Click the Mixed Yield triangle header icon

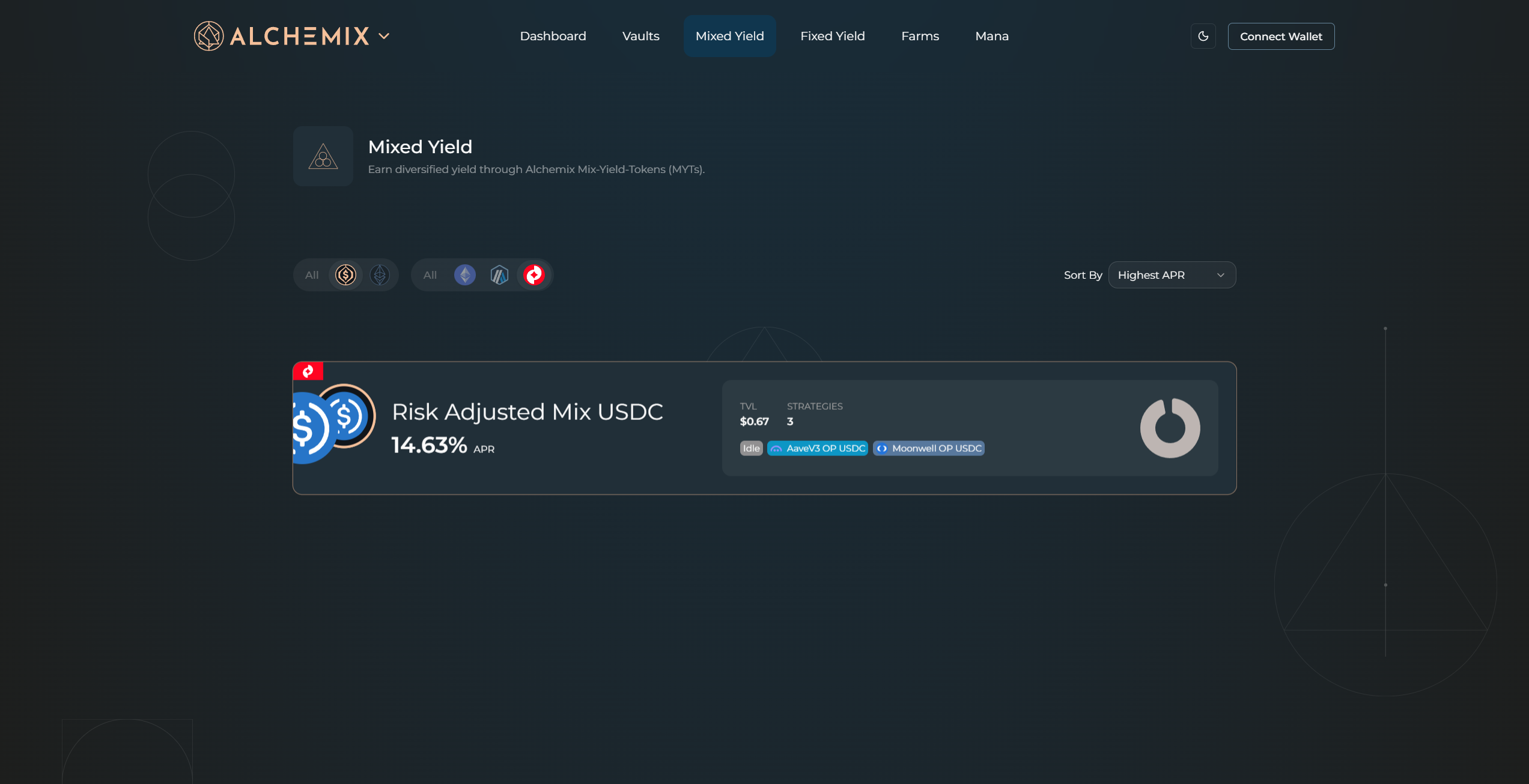point(323,156)
